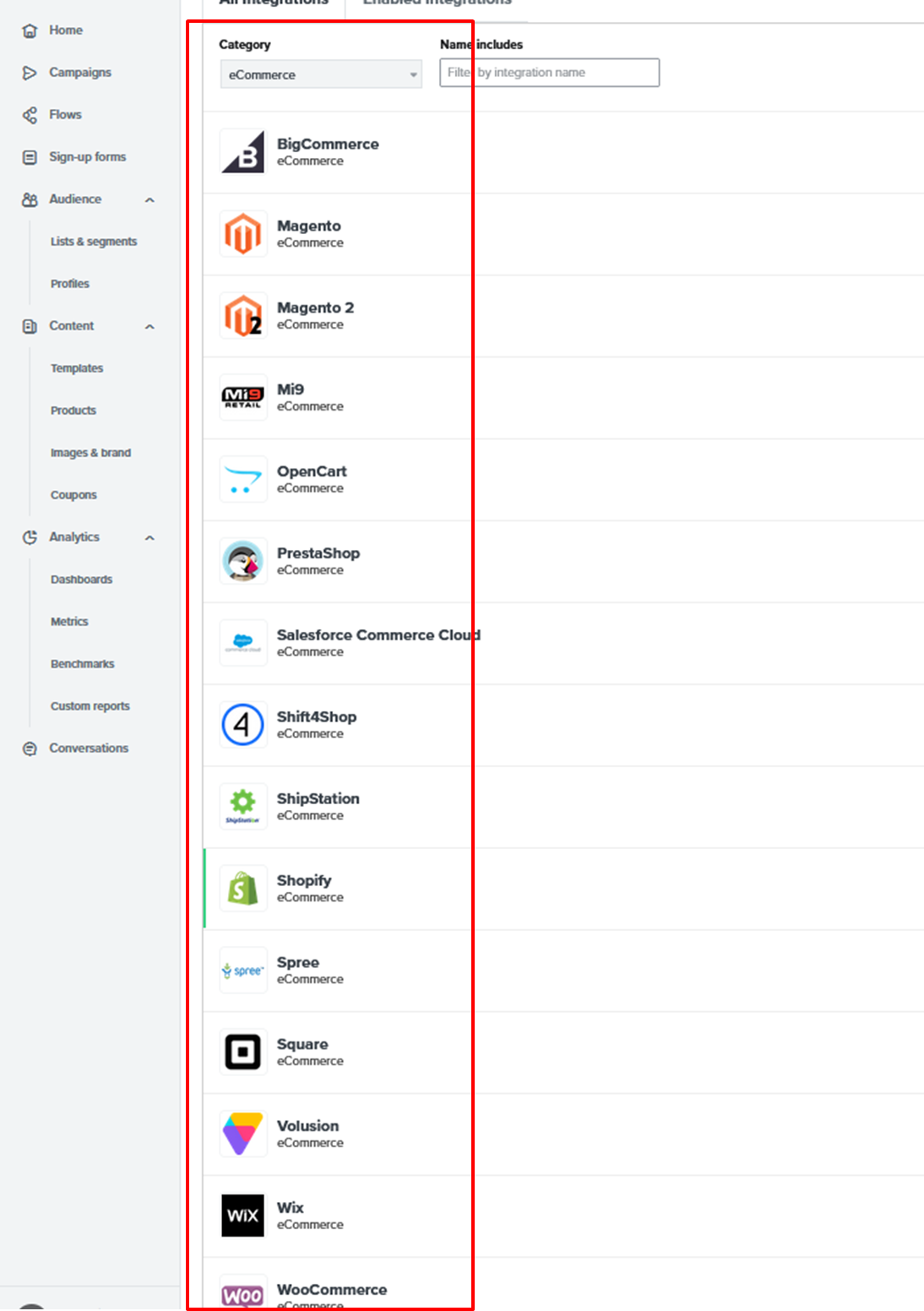Viewport: 924px width, 1311px height.
Task: Click the Magento 2 logo icon
Action: (243, 316)
